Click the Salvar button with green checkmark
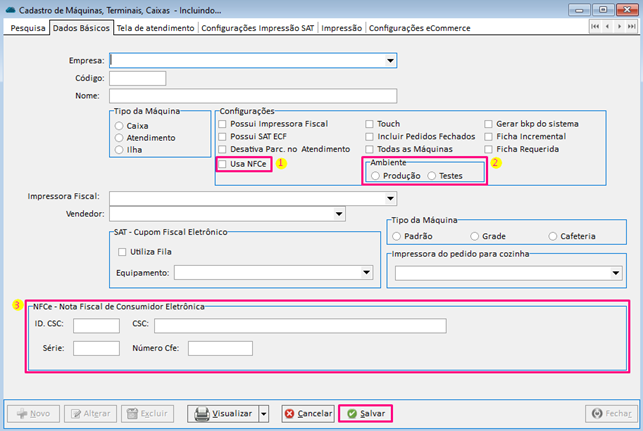 point(365,413)
